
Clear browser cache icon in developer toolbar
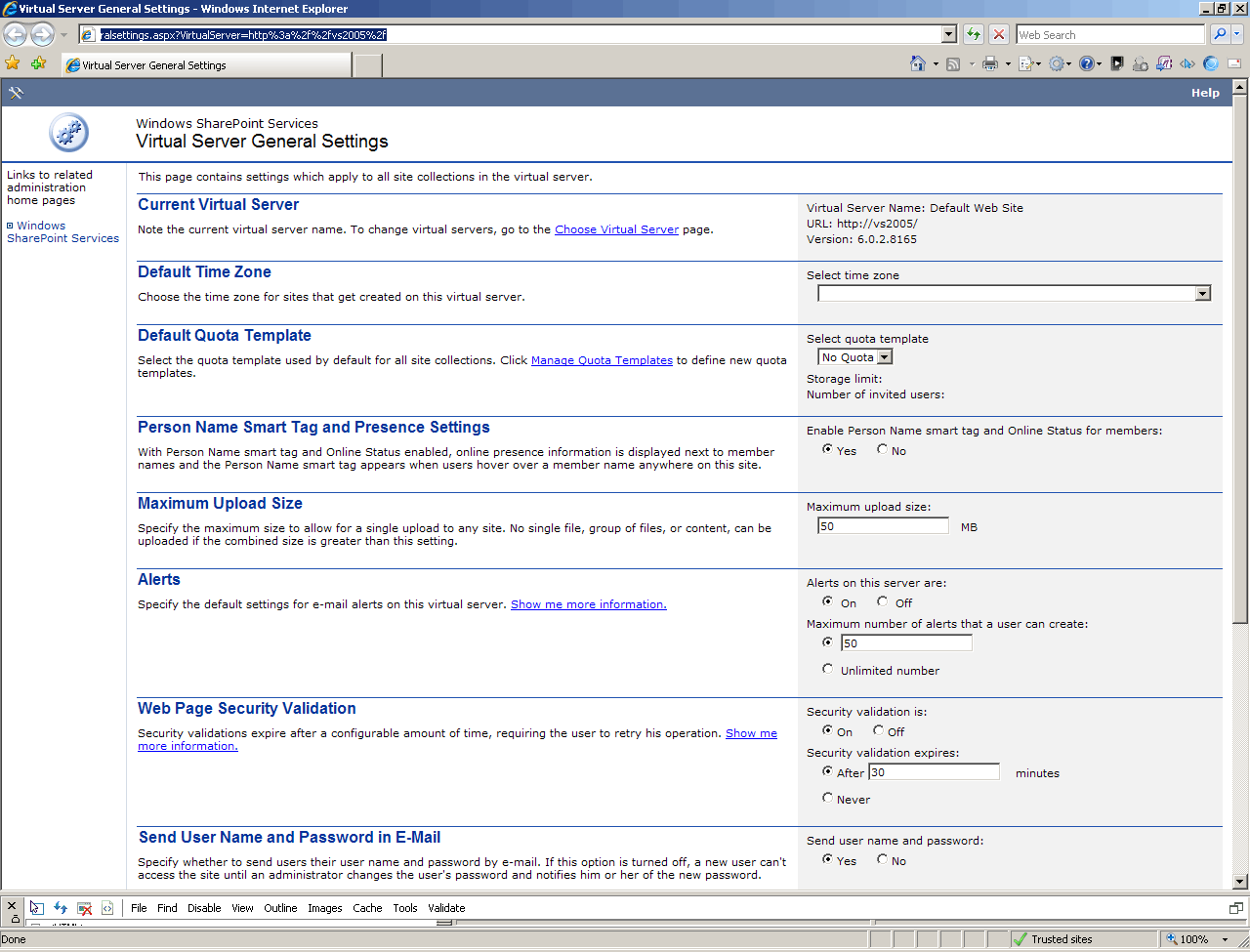[x=85, y=908]
